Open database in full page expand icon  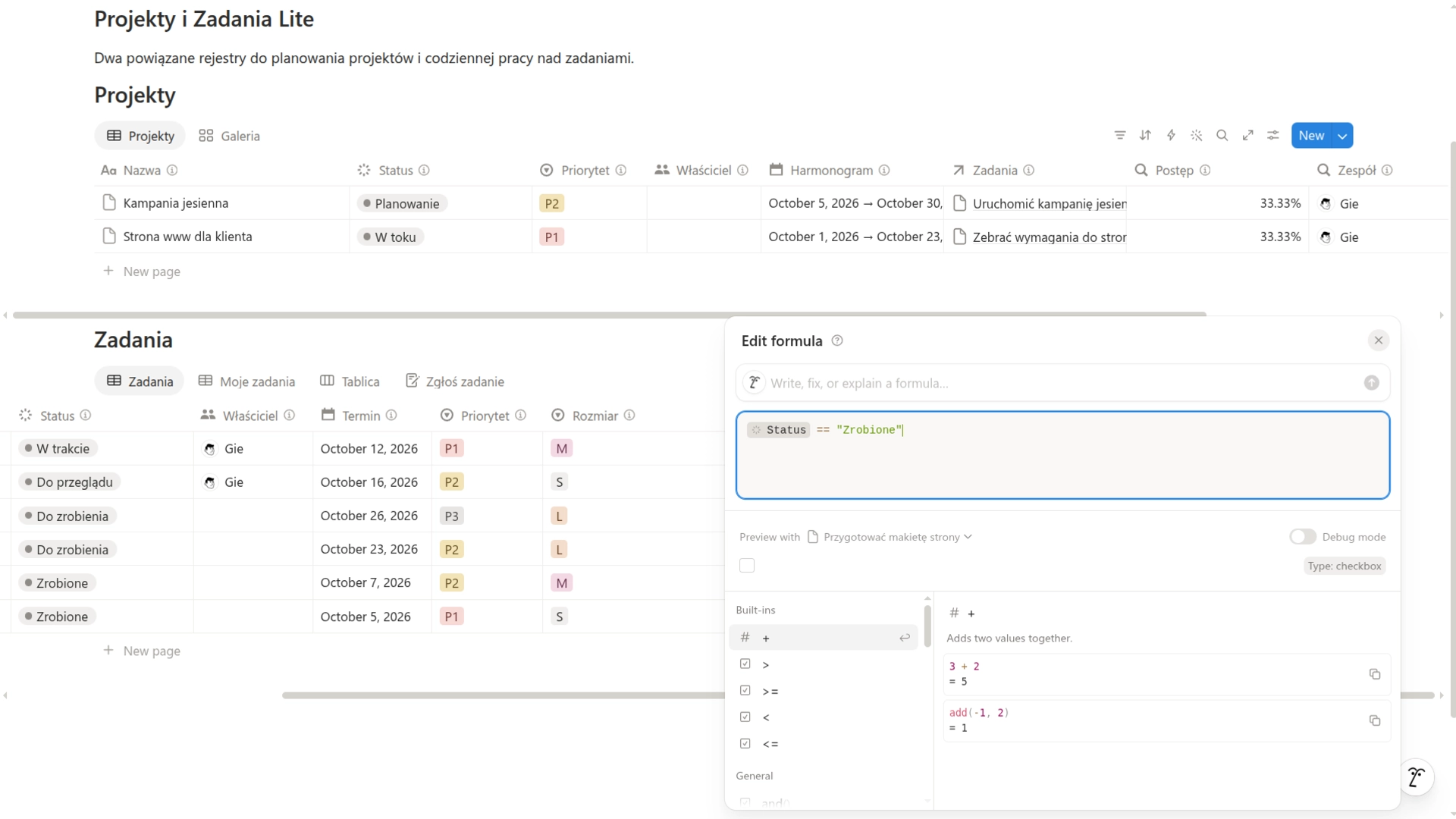click(1247, 136)
